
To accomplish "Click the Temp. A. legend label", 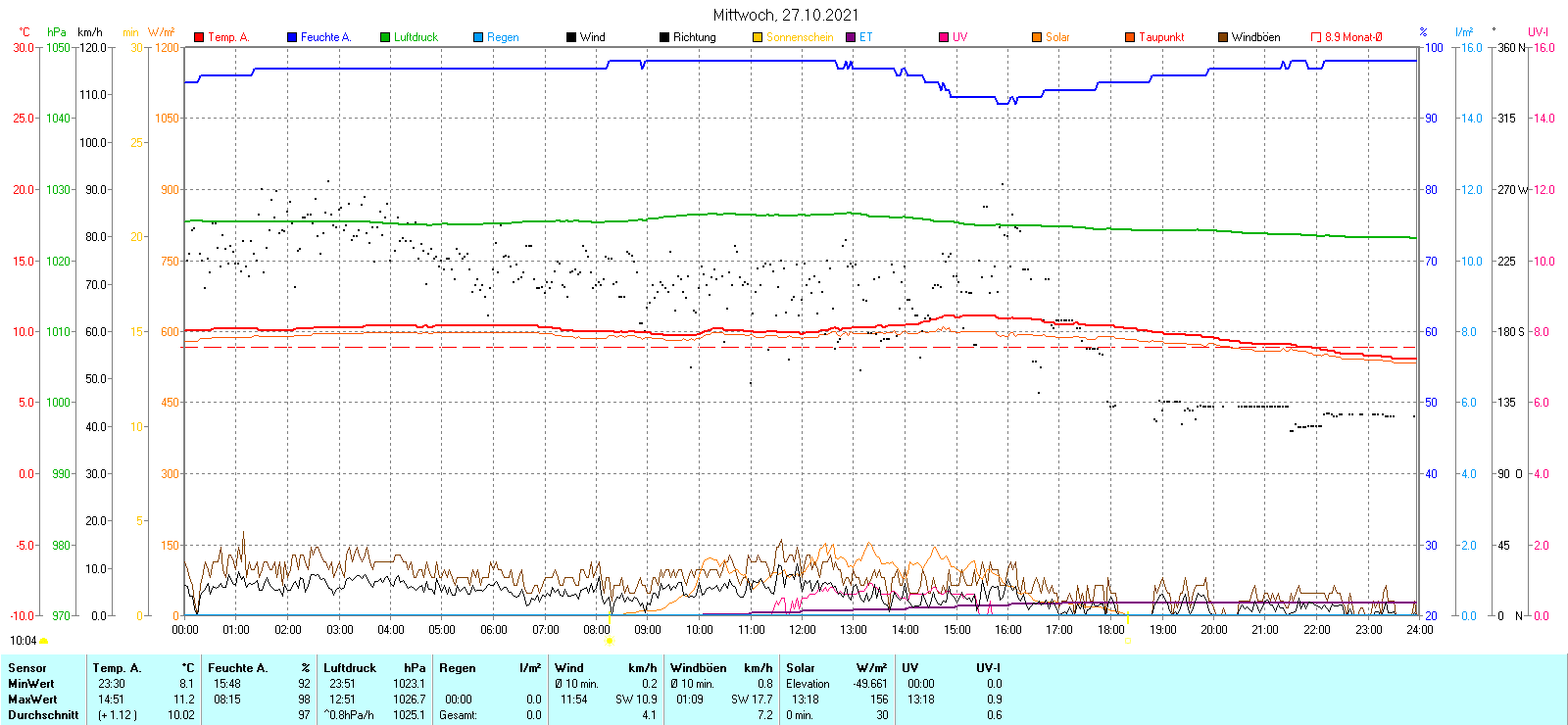I will click(x=228, y=37).
